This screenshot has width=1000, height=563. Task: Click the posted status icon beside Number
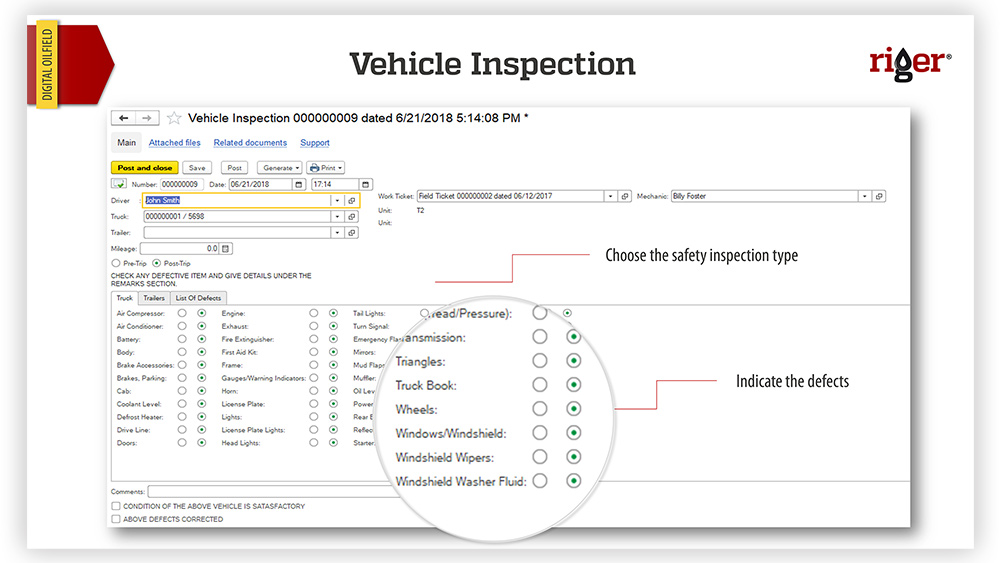tap(119, 184)
